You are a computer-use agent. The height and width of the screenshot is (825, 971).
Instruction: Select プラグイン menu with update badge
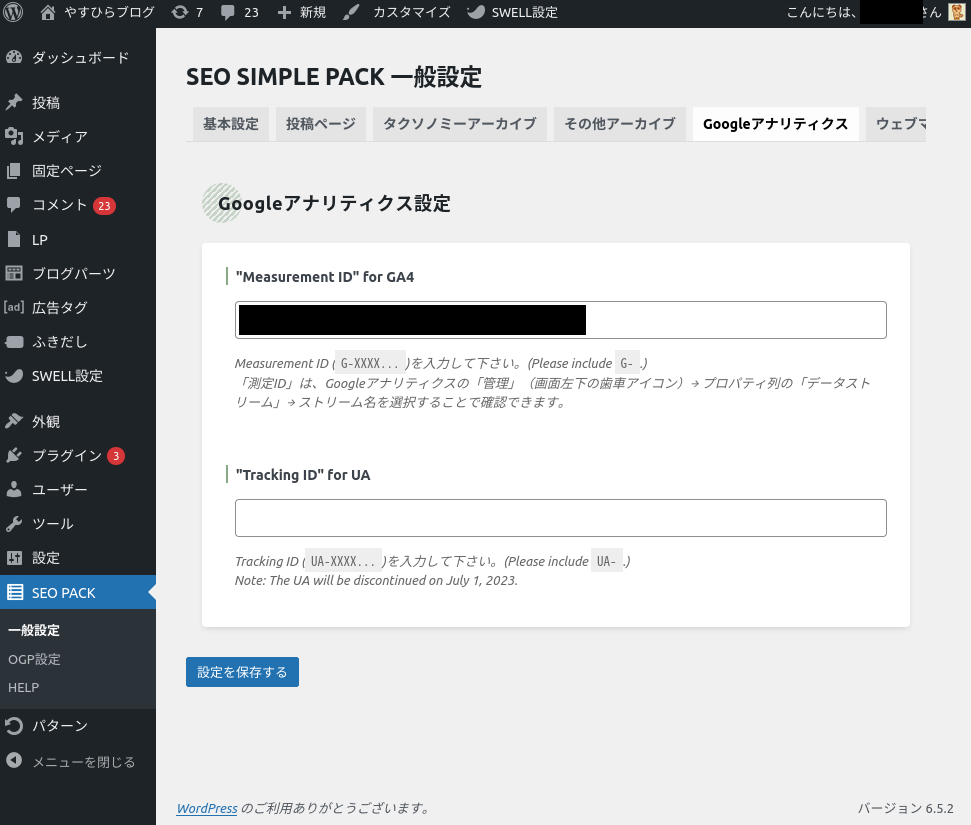click(x=66, y=456)
